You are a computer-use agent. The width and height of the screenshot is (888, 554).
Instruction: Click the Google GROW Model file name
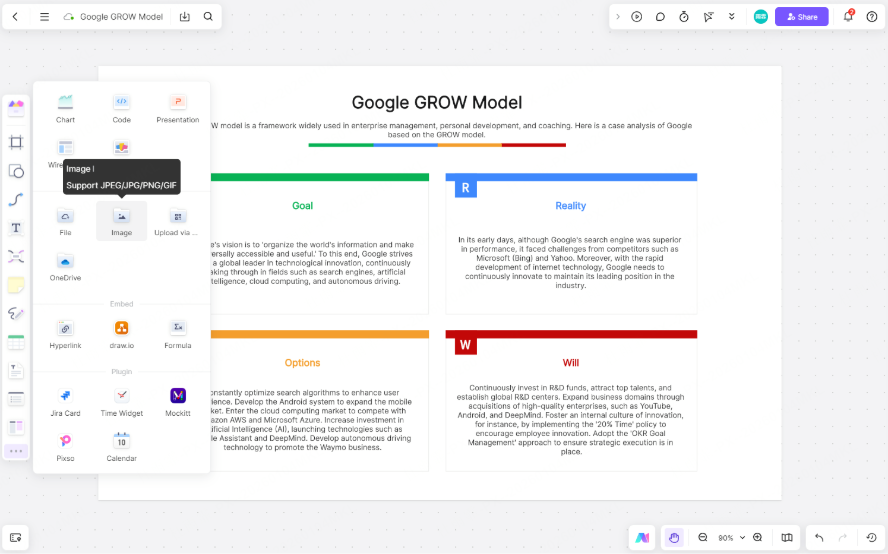121,17
